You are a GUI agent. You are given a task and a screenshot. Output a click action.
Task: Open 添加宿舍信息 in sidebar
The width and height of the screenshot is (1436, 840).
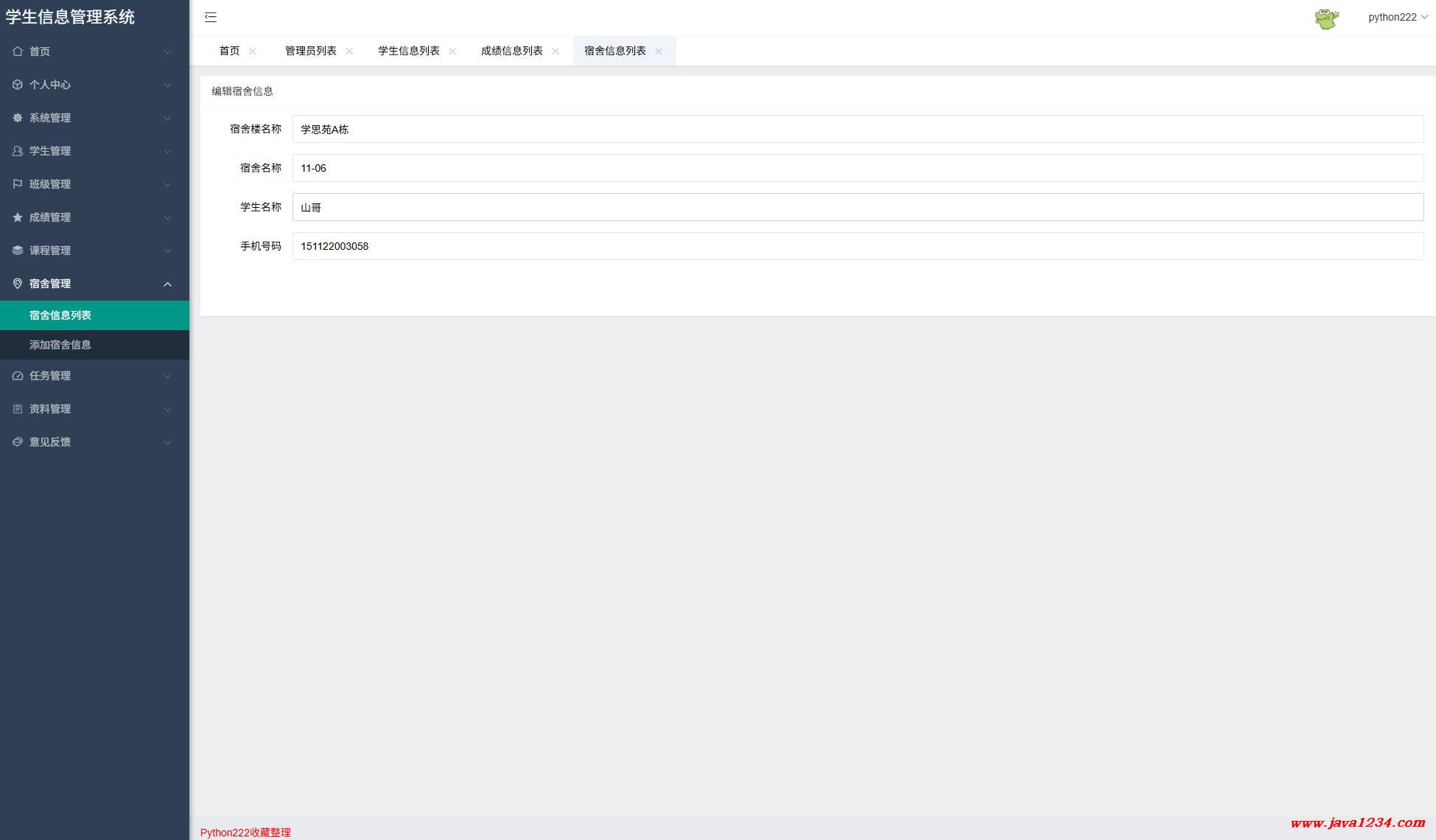pos(60,345)
